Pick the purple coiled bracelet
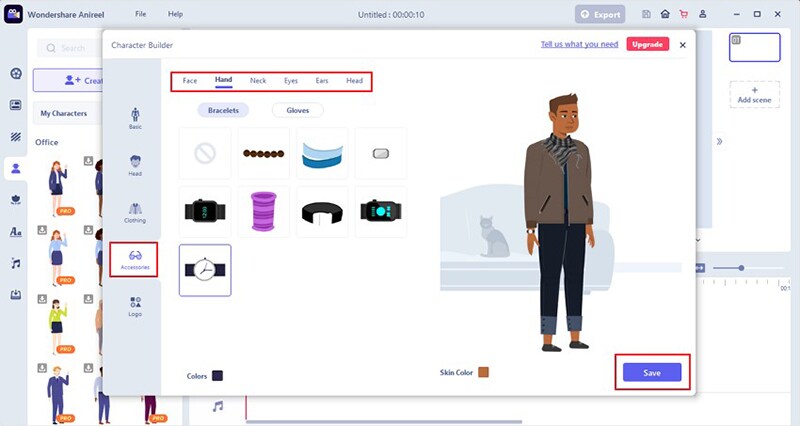 tap(264, 211)
